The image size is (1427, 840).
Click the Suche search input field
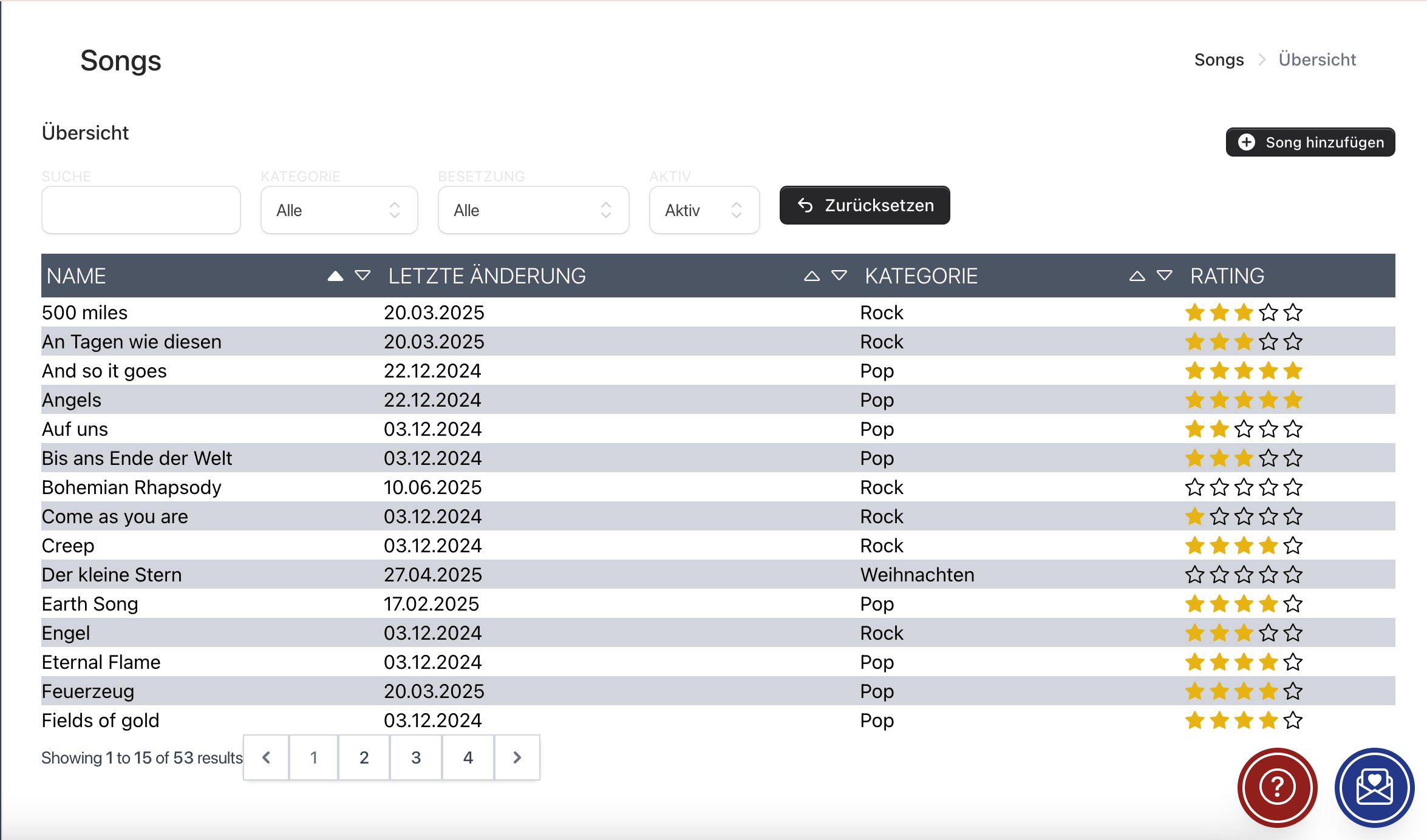click(x=141, y=210)
